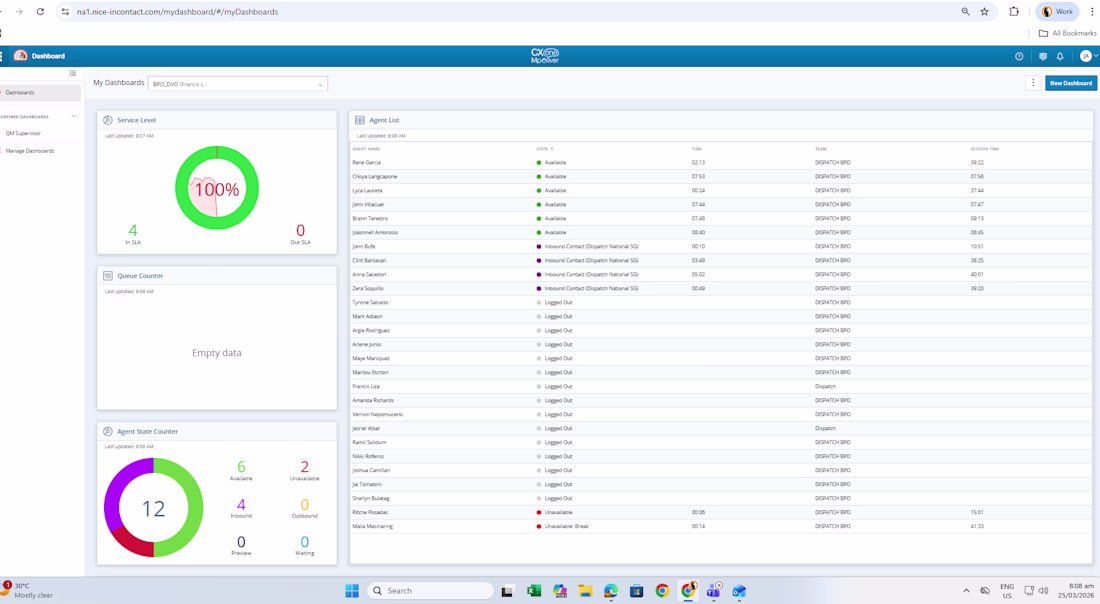Click the Agent State Counter widget icon
1100x604 pixels.
108,432
